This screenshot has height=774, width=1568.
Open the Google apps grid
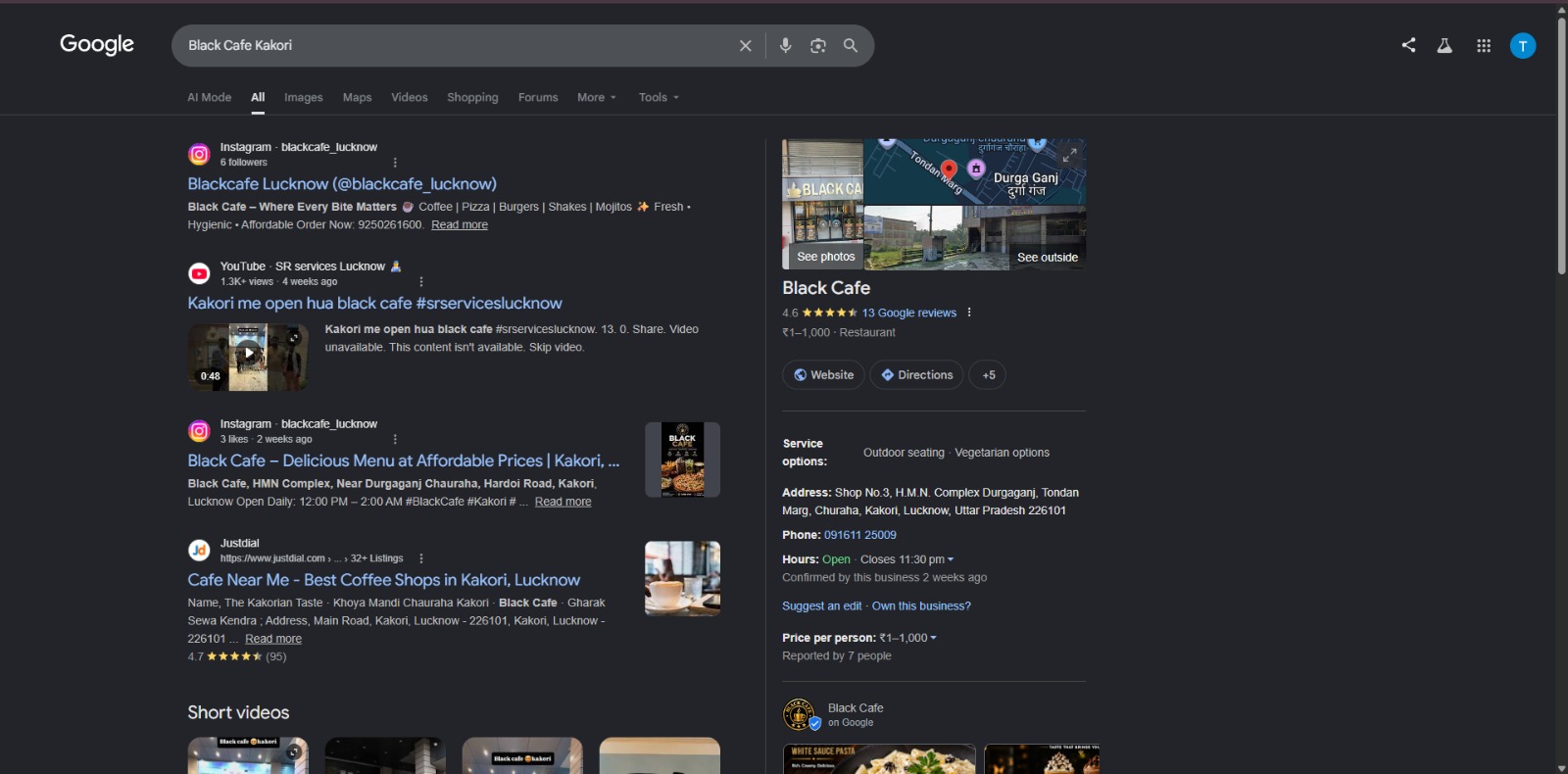pyautogui.click(x=1484, y=46)
